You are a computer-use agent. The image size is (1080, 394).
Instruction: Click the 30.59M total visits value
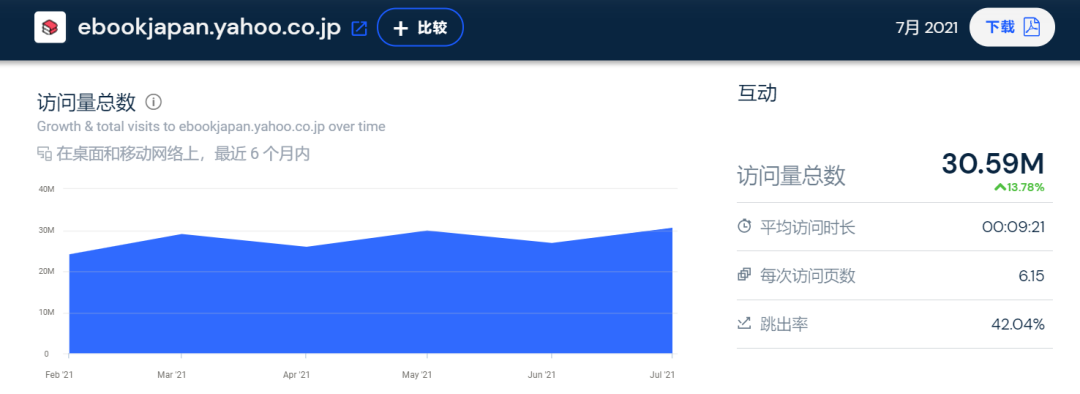[993, 164]
